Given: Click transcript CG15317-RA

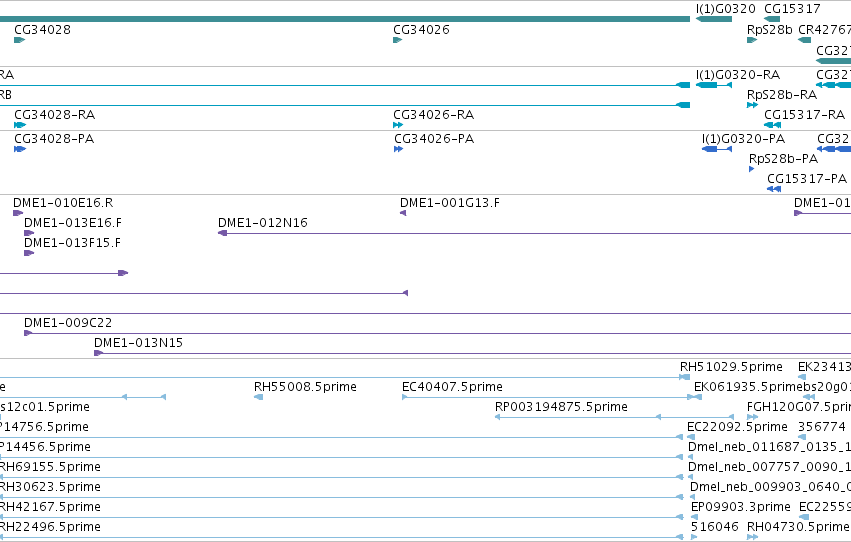Looking at the screenshot, I should (x=804, y=114).
